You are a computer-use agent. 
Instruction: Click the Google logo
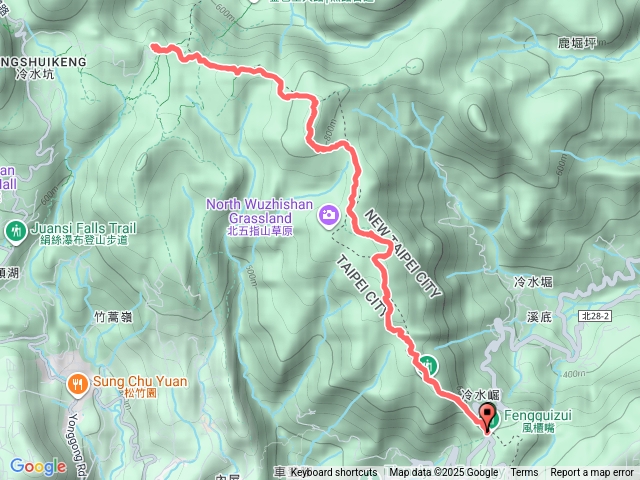click(38, 467)
